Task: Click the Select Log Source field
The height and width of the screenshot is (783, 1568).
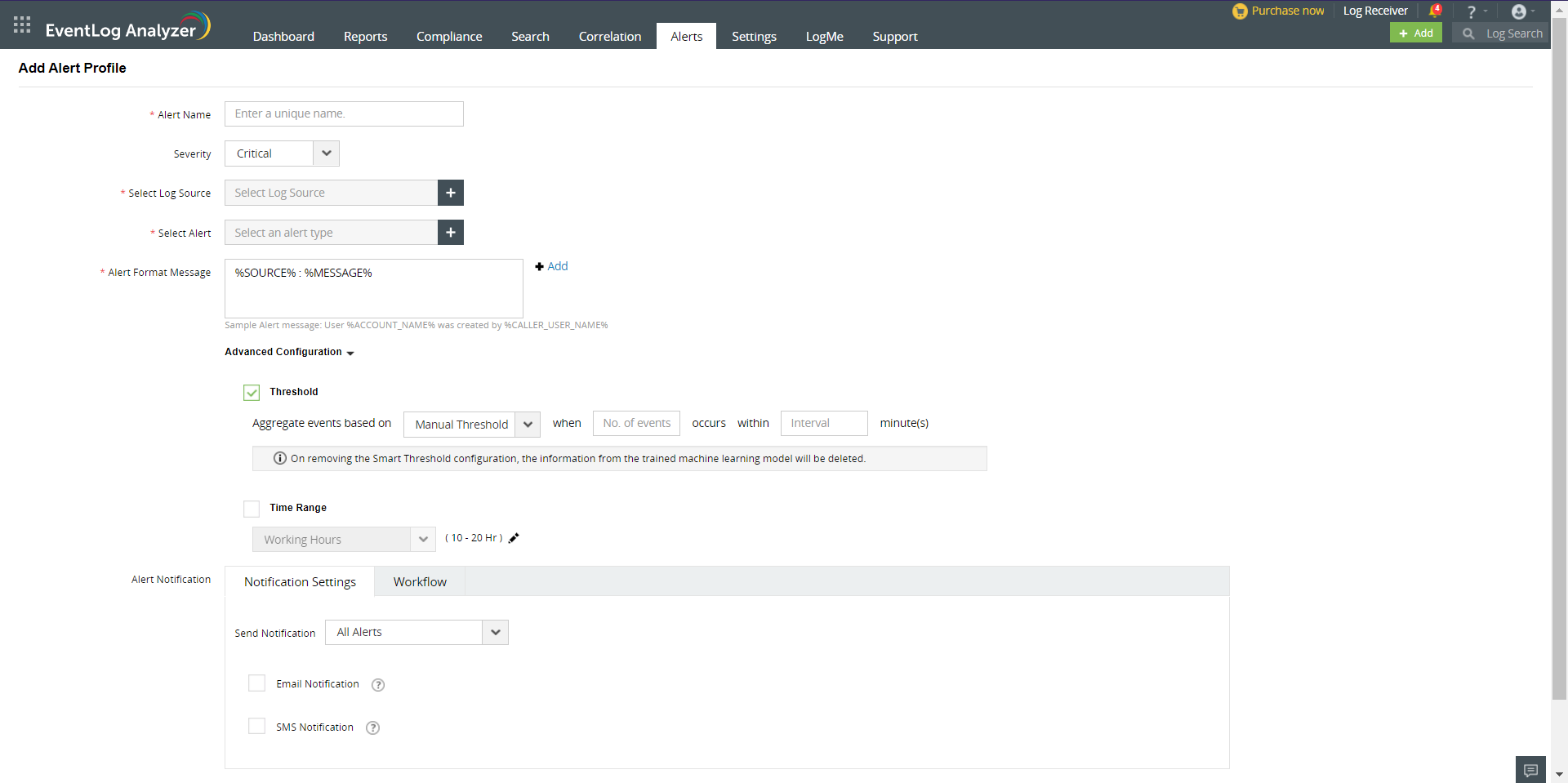Action: coord(331,193)
